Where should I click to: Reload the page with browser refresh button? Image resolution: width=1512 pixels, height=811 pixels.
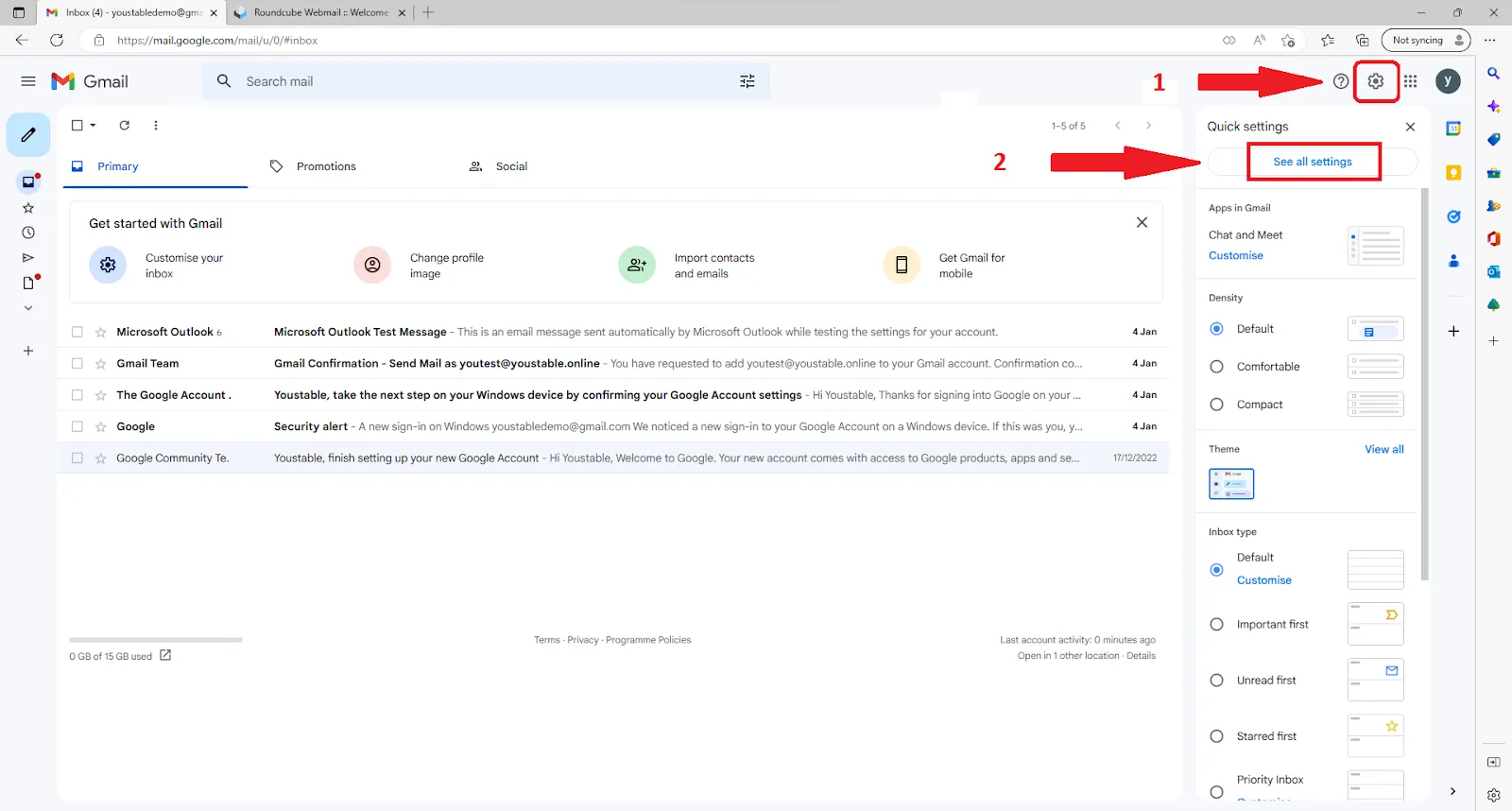(57, 40)
